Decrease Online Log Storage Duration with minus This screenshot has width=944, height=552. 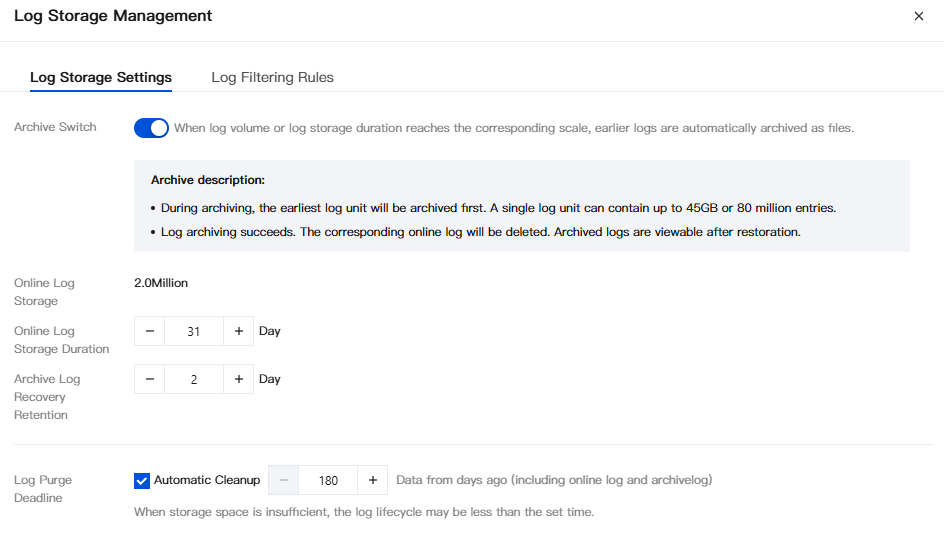tap(150, 331)
